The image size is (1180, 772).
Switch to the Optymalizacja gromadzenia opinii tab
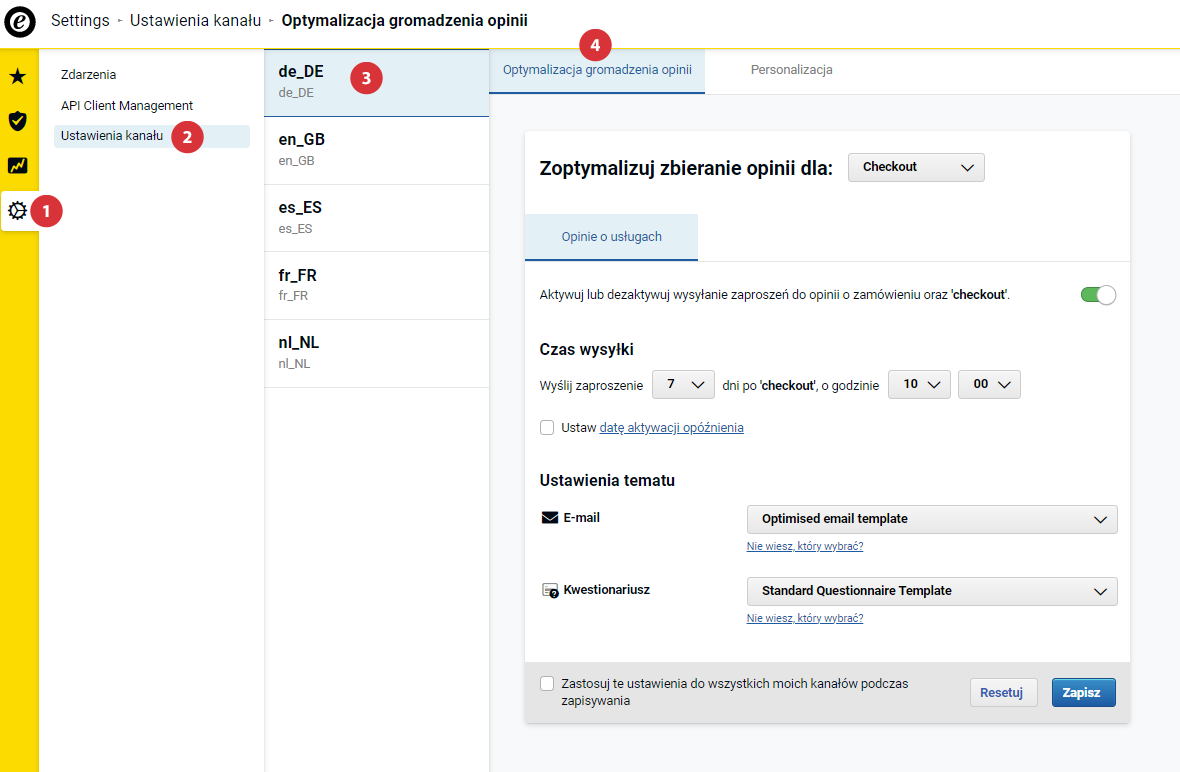597,70
